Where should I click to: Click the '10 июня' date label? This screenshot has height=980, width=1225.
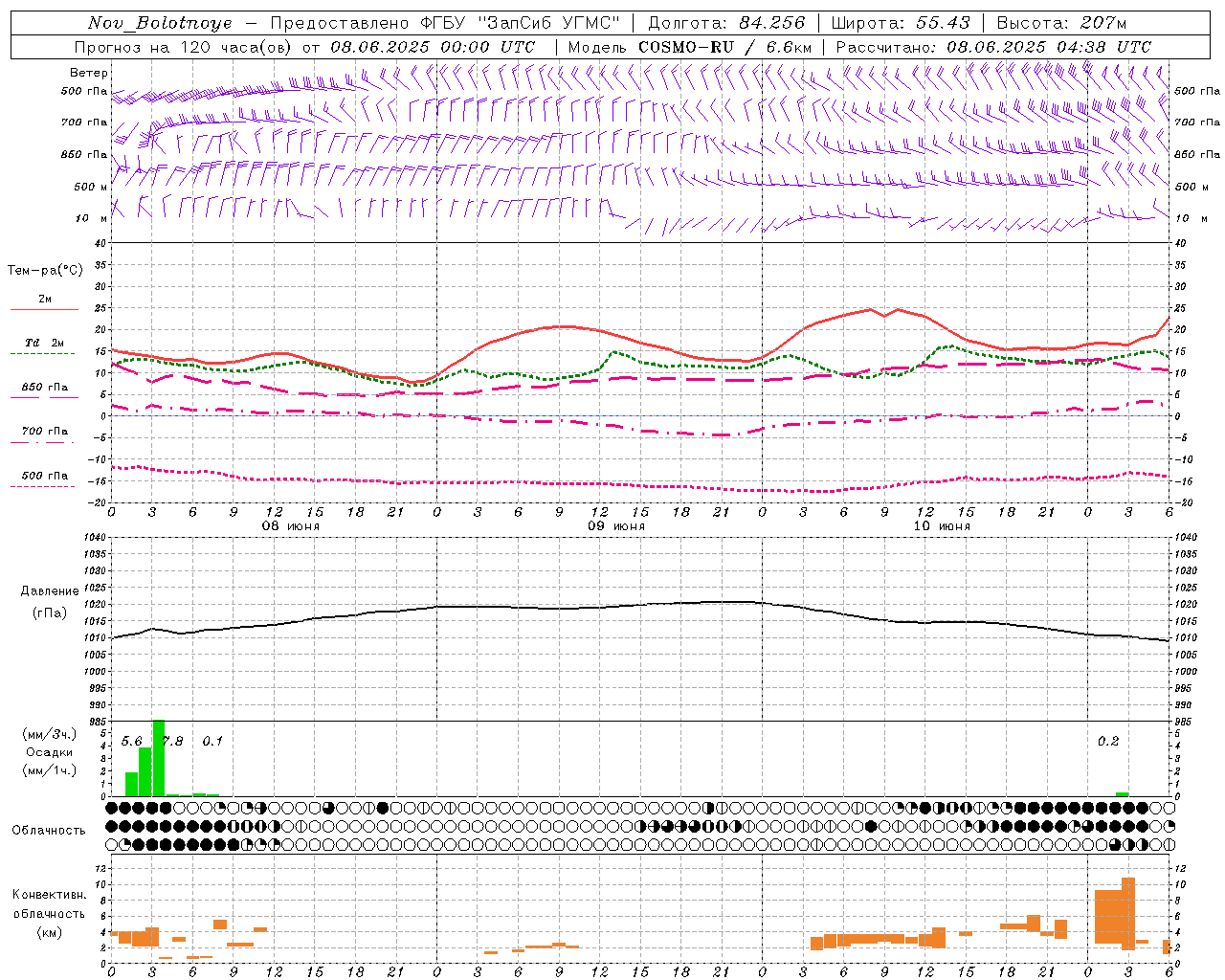pos(942,526)
